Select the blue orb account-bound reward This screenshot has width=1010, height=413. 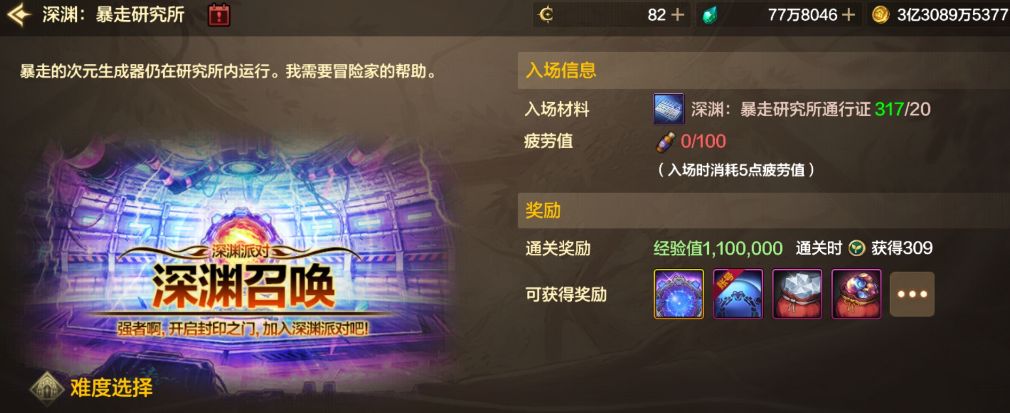pyautogui.click(x=738, y=294)
